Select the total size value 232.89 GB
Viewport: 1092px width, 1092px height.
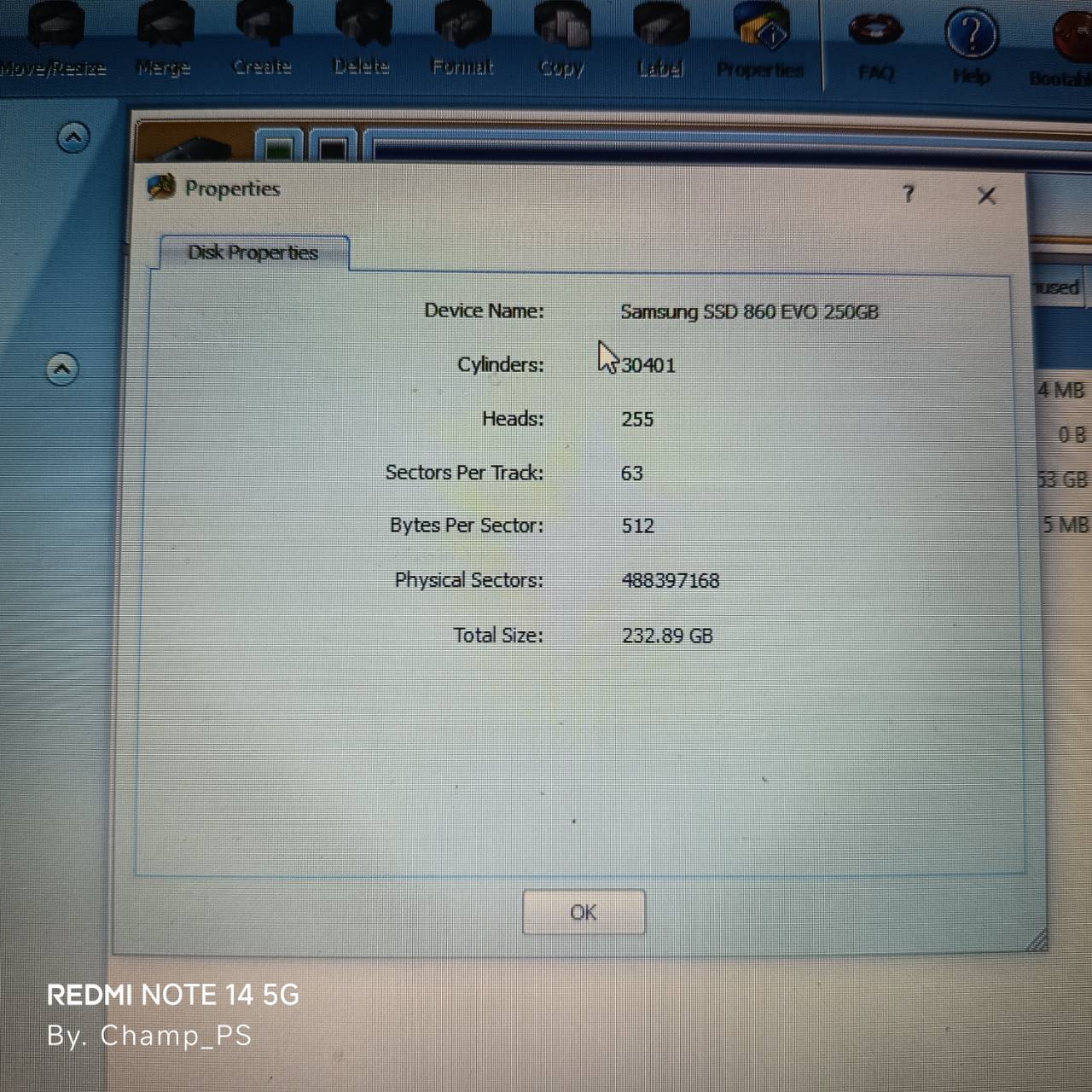(667, 636)
